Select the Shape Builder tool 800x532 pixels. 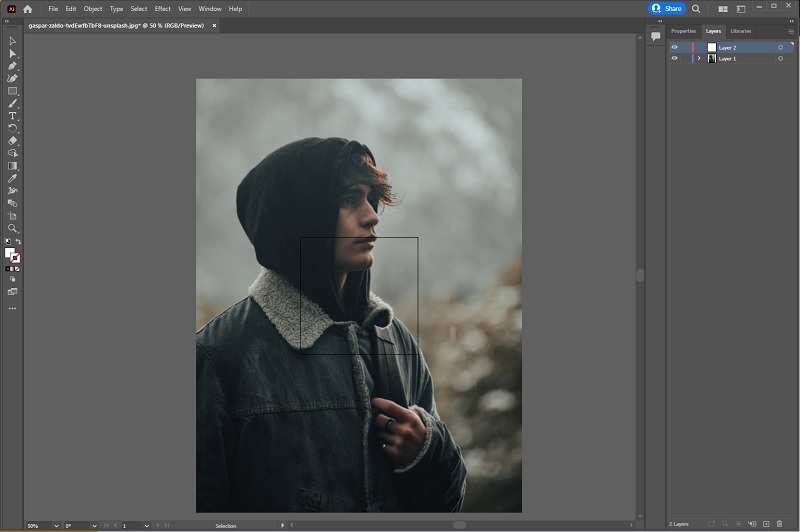[x=13, y=153]
